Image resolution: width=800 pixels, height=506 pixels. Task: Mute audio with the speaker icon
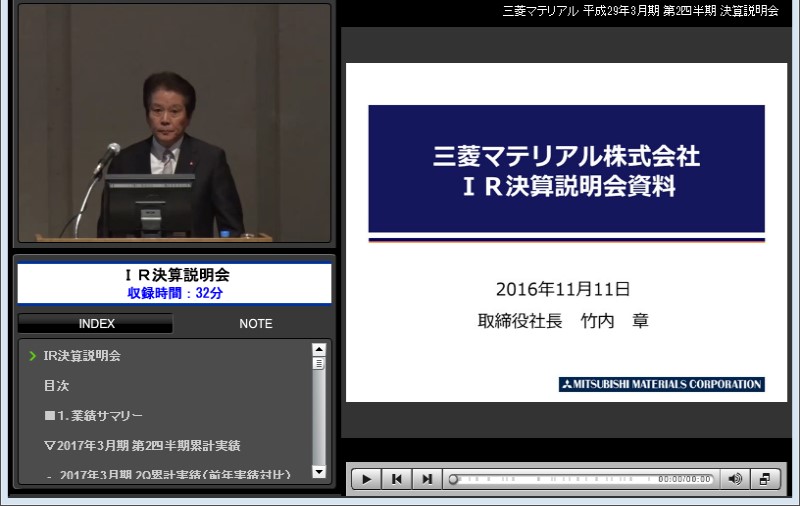[735, 479]
